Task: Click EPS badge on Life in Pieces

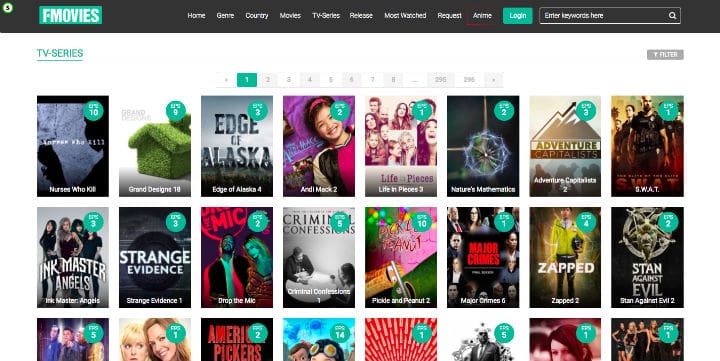Action: coord(422,111)
